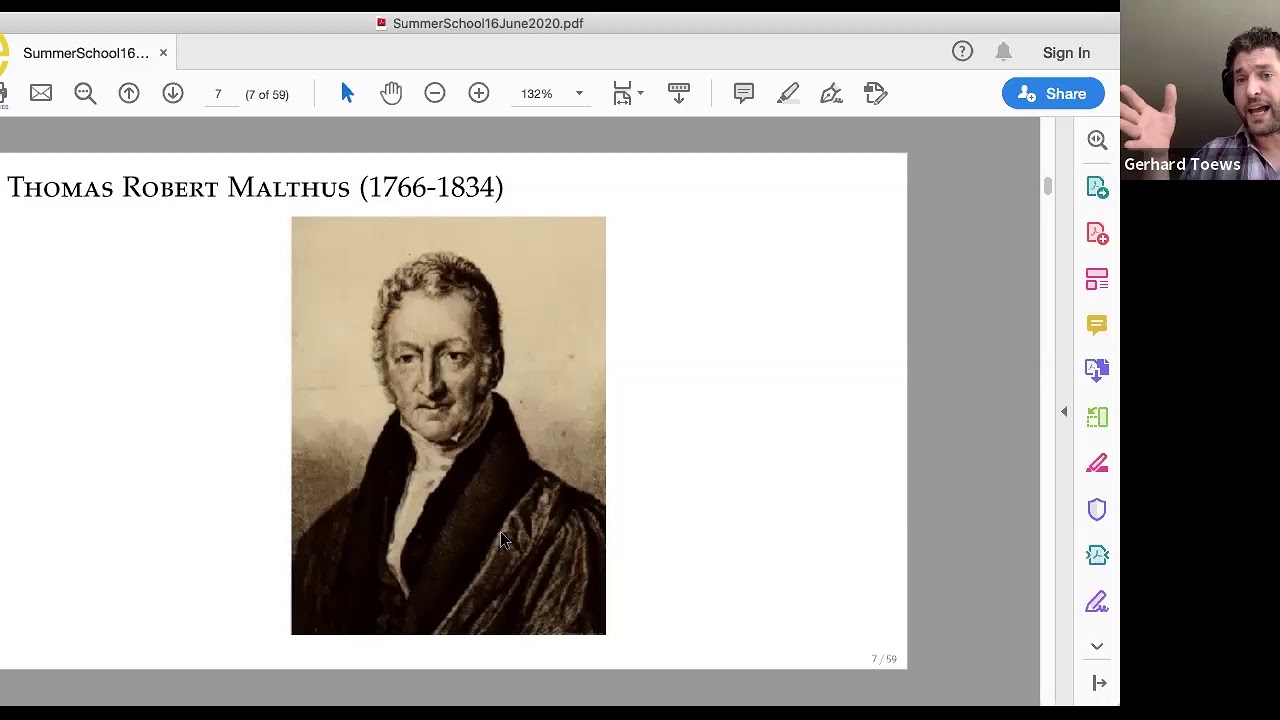This screenshot has width=1280, height=720.
Task: Click the vertical scrollbar thumb
Action: (1048, 186)
